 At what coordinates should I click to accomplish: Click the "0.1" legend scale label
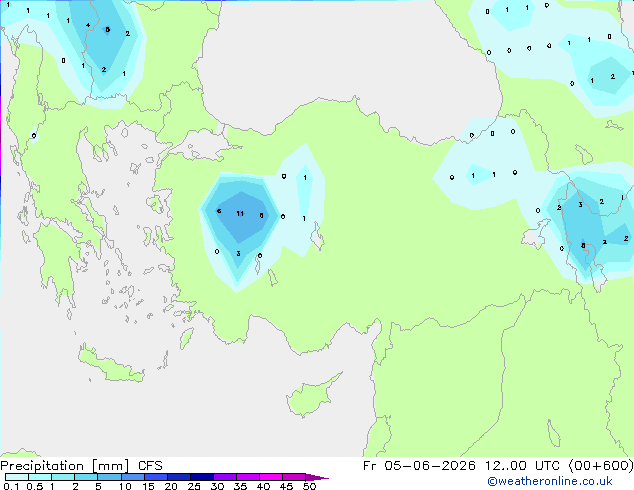(11, 486)
